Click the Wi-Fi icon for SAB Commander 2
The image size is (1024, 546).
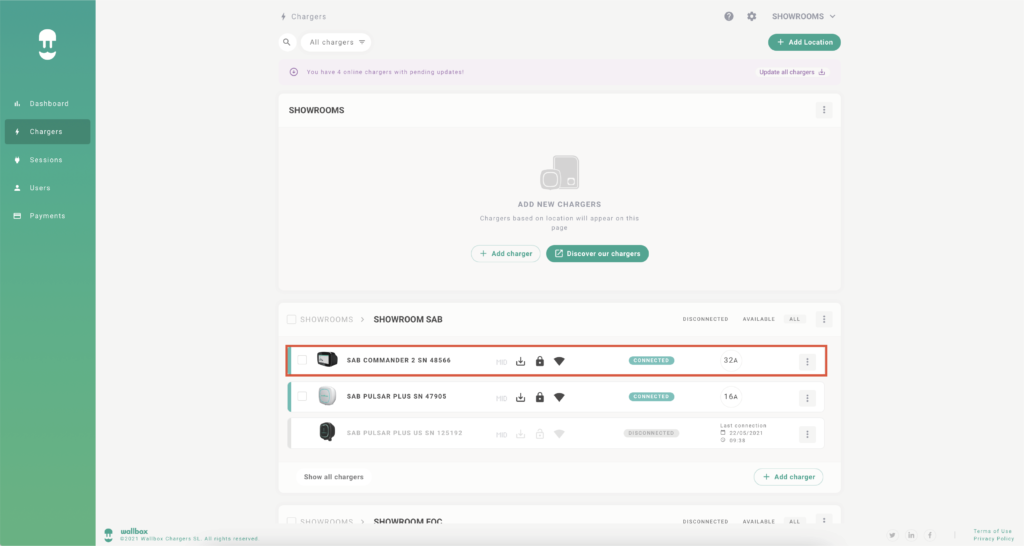pos(559,361)
